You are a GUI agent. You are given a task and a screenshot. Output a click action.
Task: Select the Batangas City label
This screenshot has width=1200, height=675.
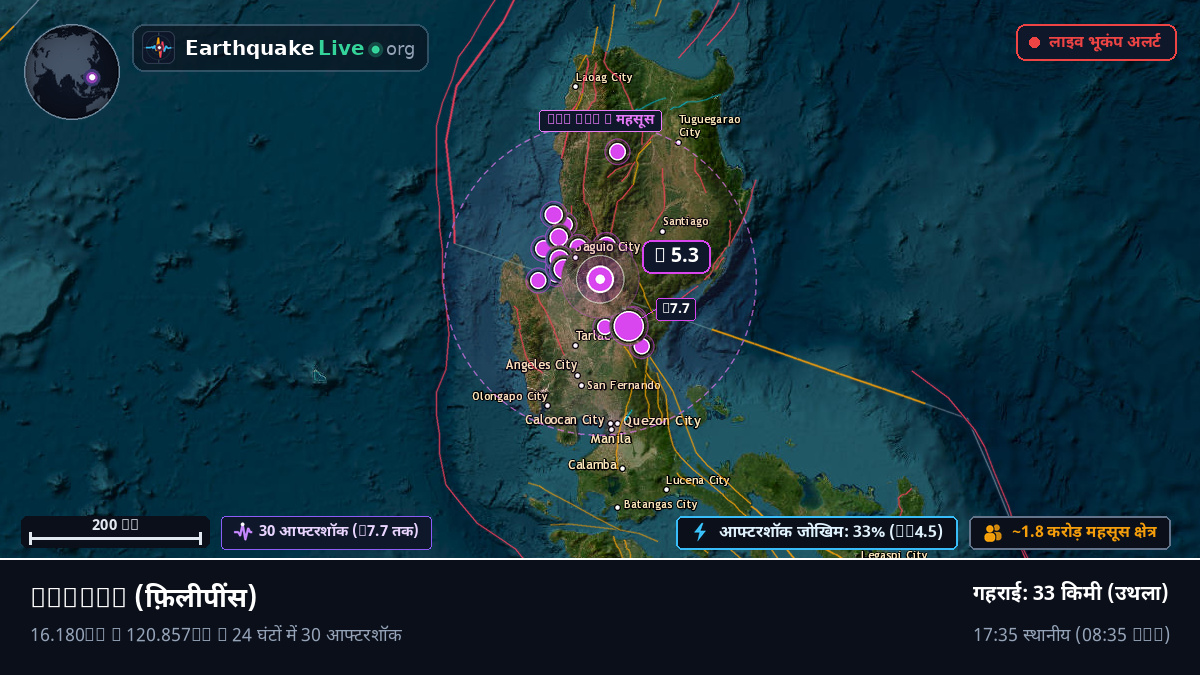(x=660, y=505)
